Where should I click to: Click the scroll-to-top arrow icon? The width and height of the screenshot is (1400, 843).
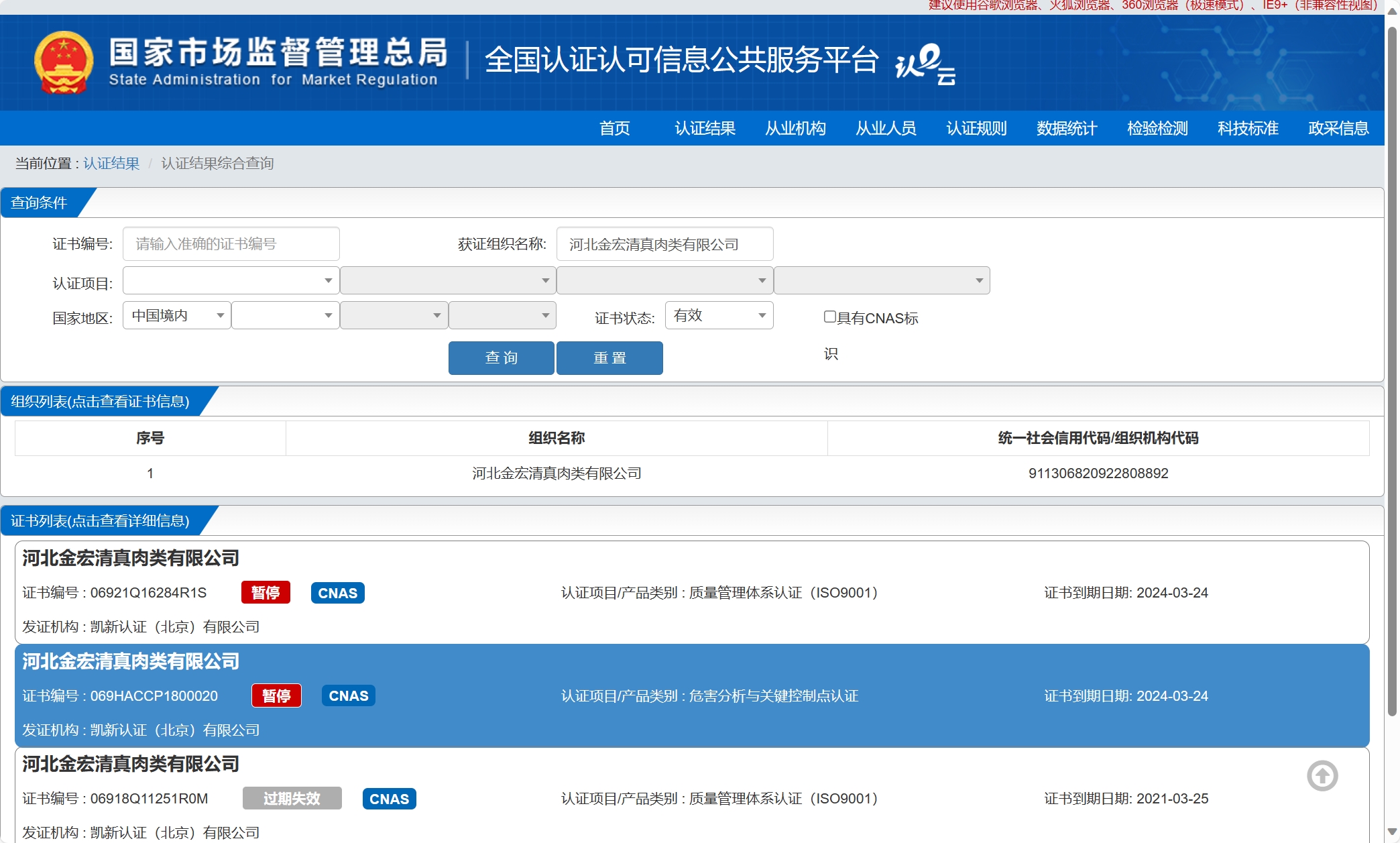1322,776
